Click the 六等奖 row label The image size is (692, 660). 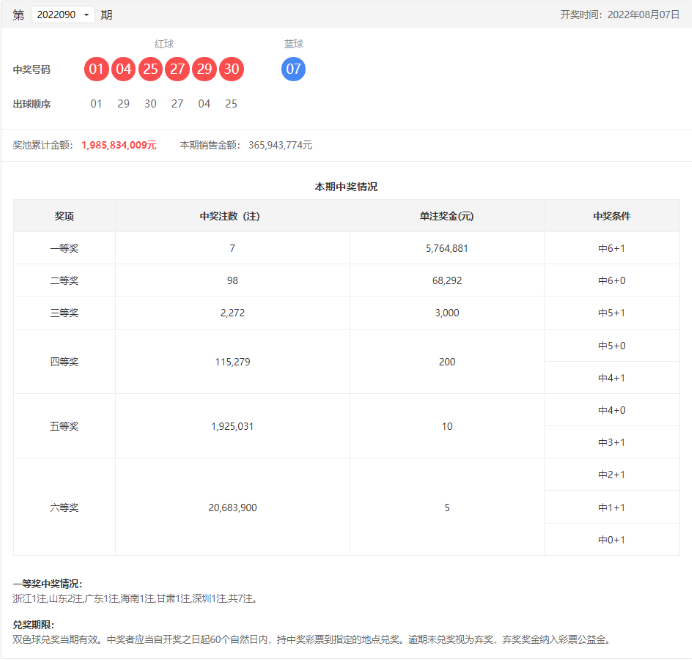pyautogui.click(x=64, y=508)
